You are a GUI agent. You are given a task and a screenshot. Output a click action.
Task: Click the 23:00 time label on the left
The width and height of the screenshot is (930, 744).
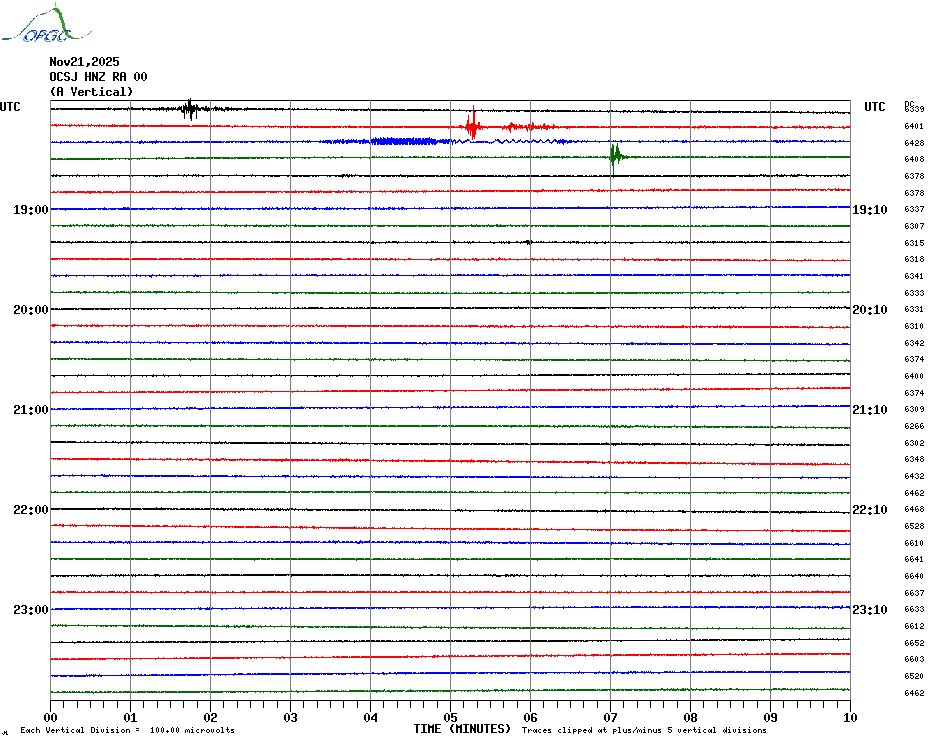coord(31,610)
